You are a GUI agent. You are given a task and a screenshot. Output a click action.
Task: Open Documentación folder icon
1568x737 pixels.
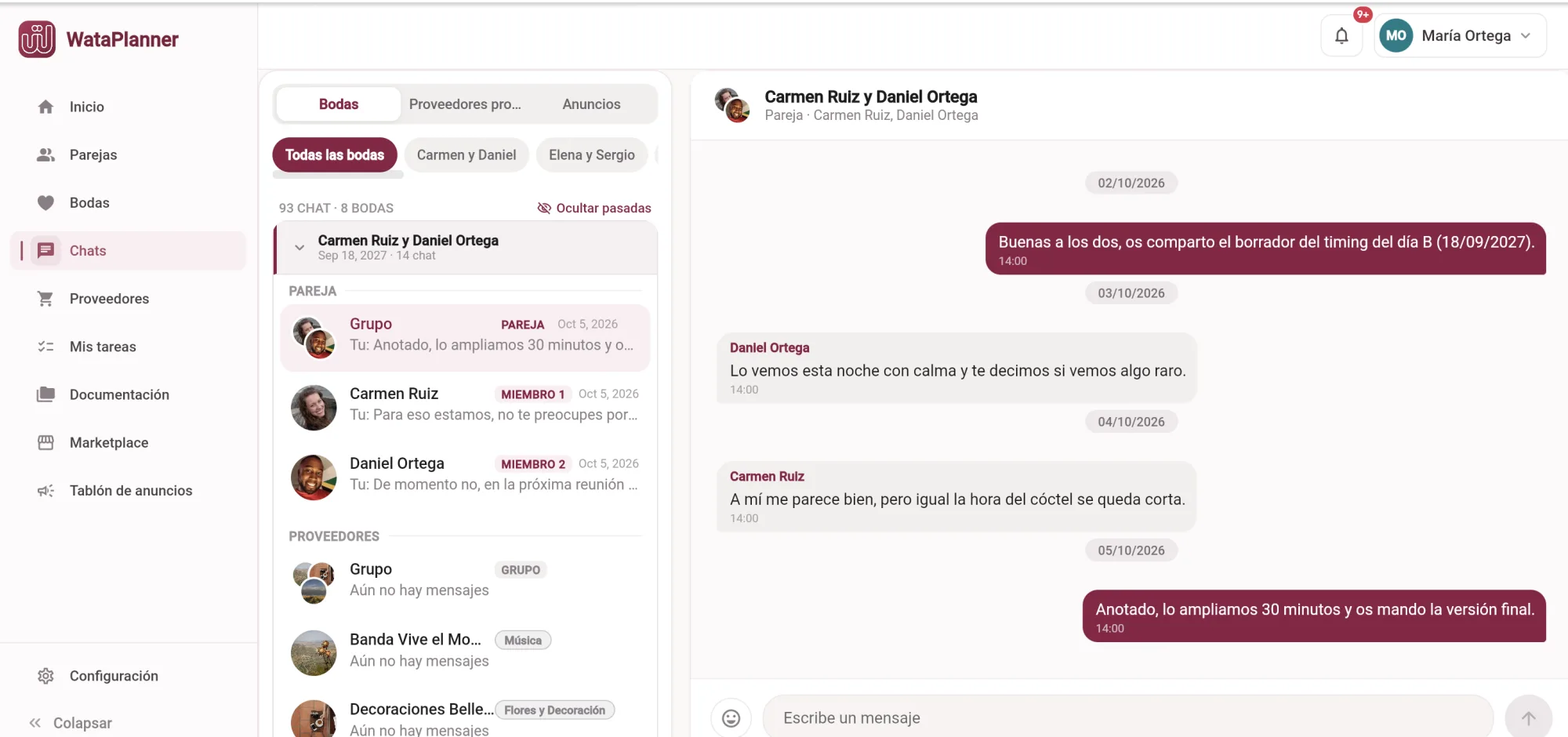click(46, 394)
